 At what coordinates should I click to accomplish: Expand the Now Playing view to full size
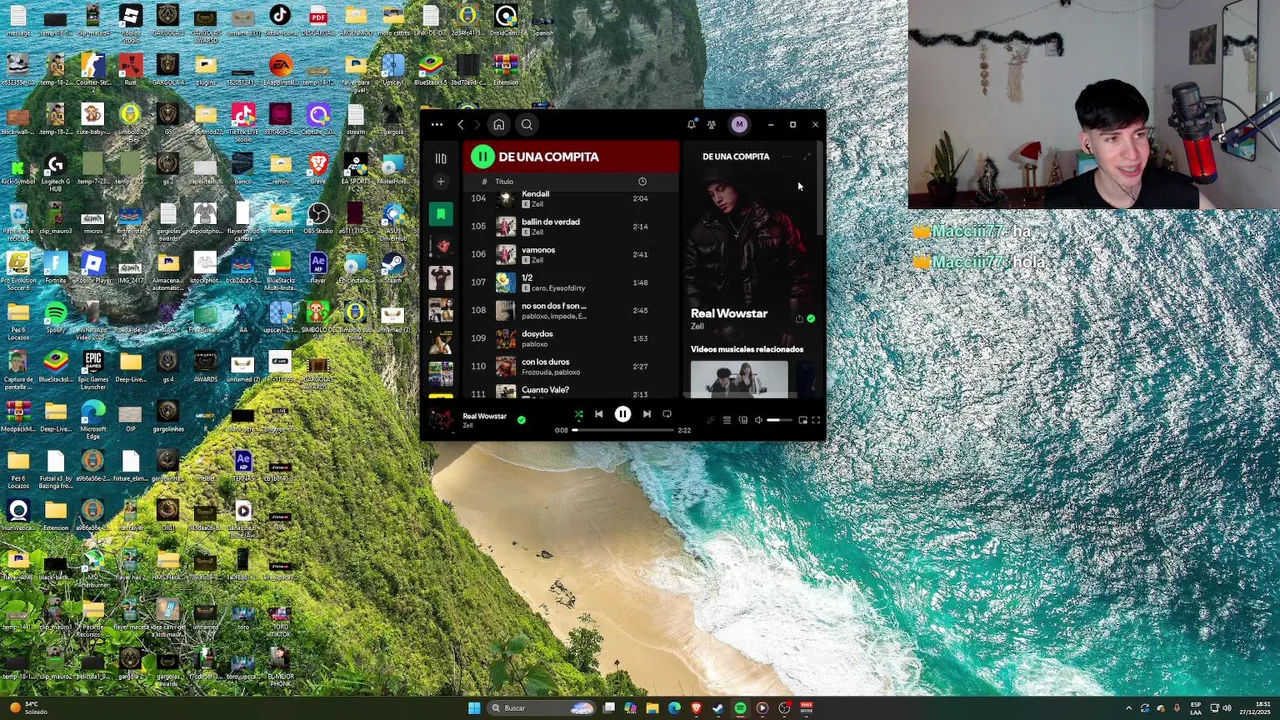point(806,157)
